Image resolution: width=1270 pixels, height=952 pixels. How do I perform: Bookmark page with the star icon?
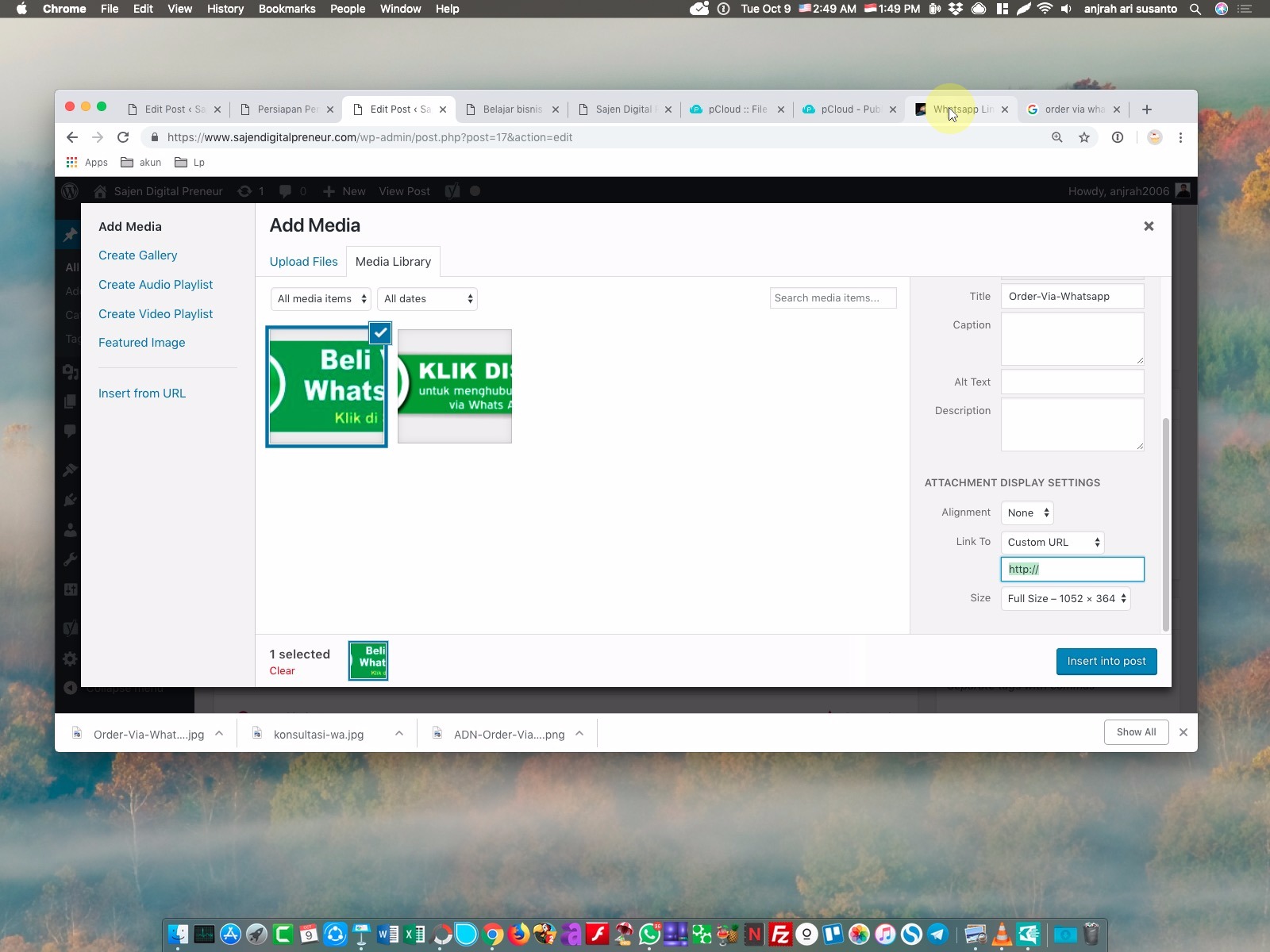(1084, 137)
